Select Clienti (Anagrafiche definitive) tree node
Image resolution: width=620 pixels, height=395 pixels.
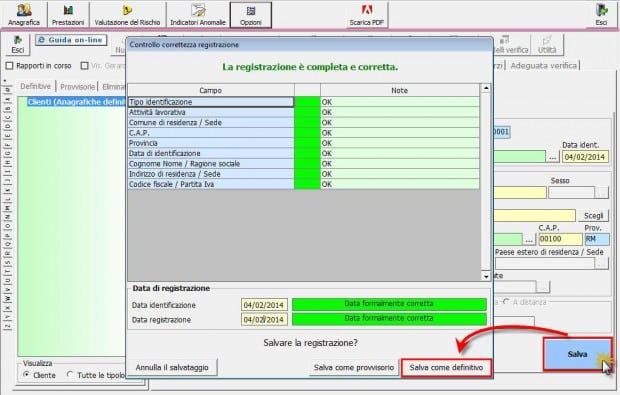(77, 102)
